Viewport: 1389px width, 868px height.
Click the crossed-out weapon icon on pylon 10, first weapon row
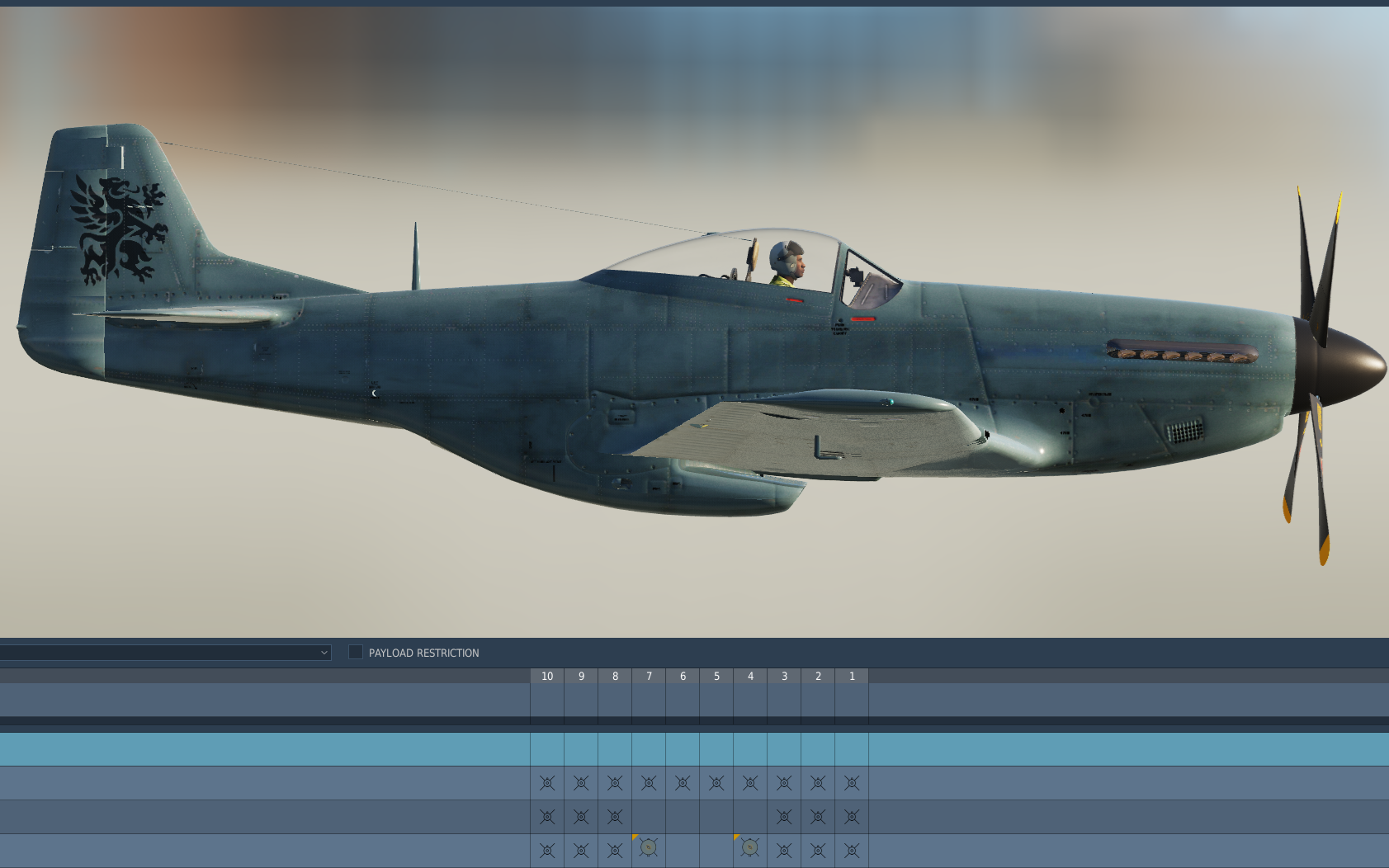click(546, 782)
